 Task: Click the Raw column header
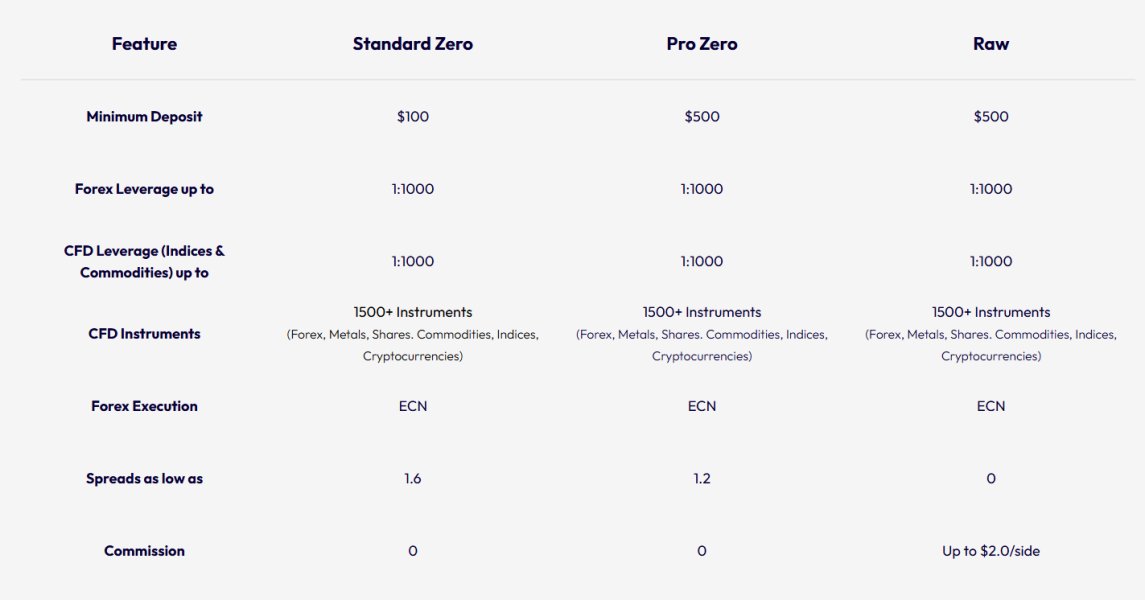click(x=990, y=44)
